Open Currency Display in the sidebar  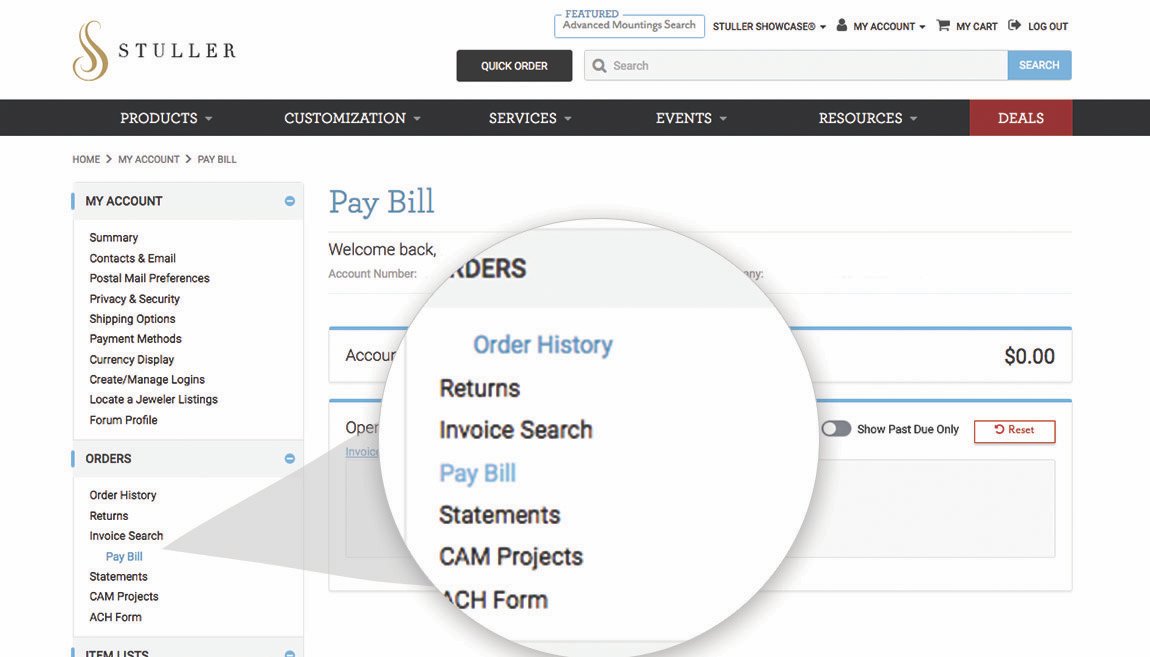132,359
